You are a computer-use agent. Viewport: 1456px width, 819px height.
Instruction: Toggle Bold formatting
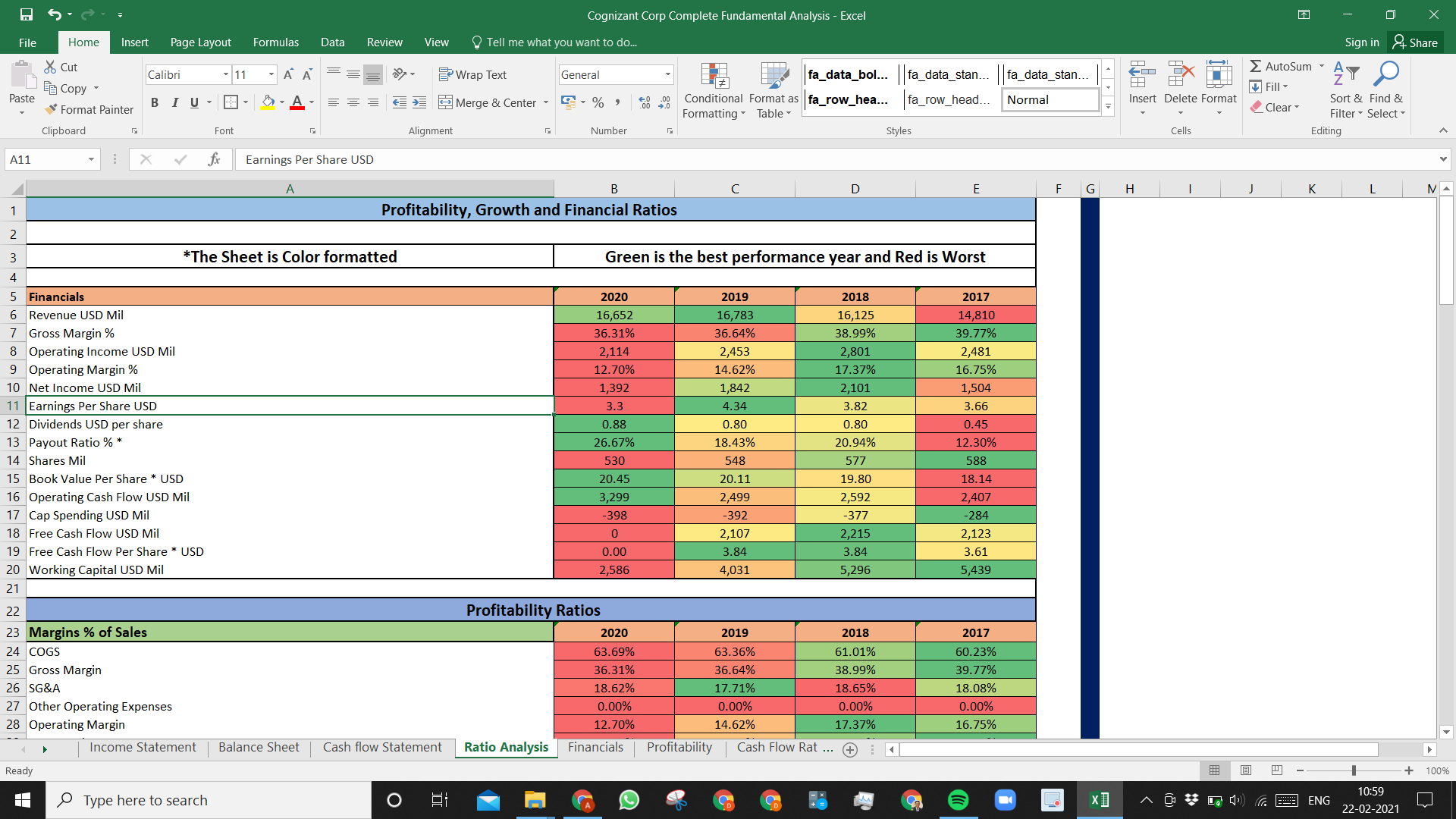pos(155,102)
